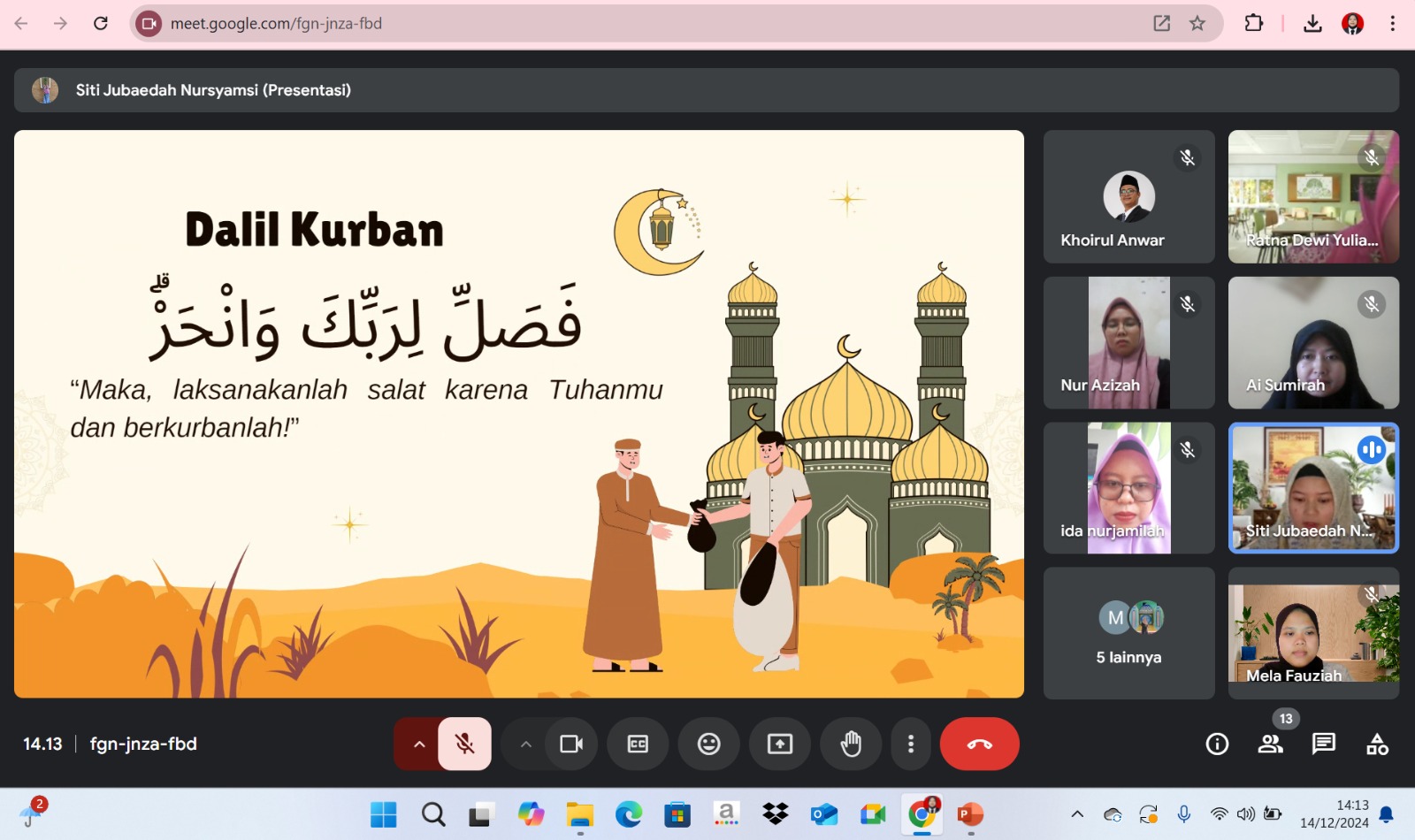Image resolution: width=1415 pixels, height=840 pixels.
Task: Open the meeting details info icon
Action: (1217, 745)
